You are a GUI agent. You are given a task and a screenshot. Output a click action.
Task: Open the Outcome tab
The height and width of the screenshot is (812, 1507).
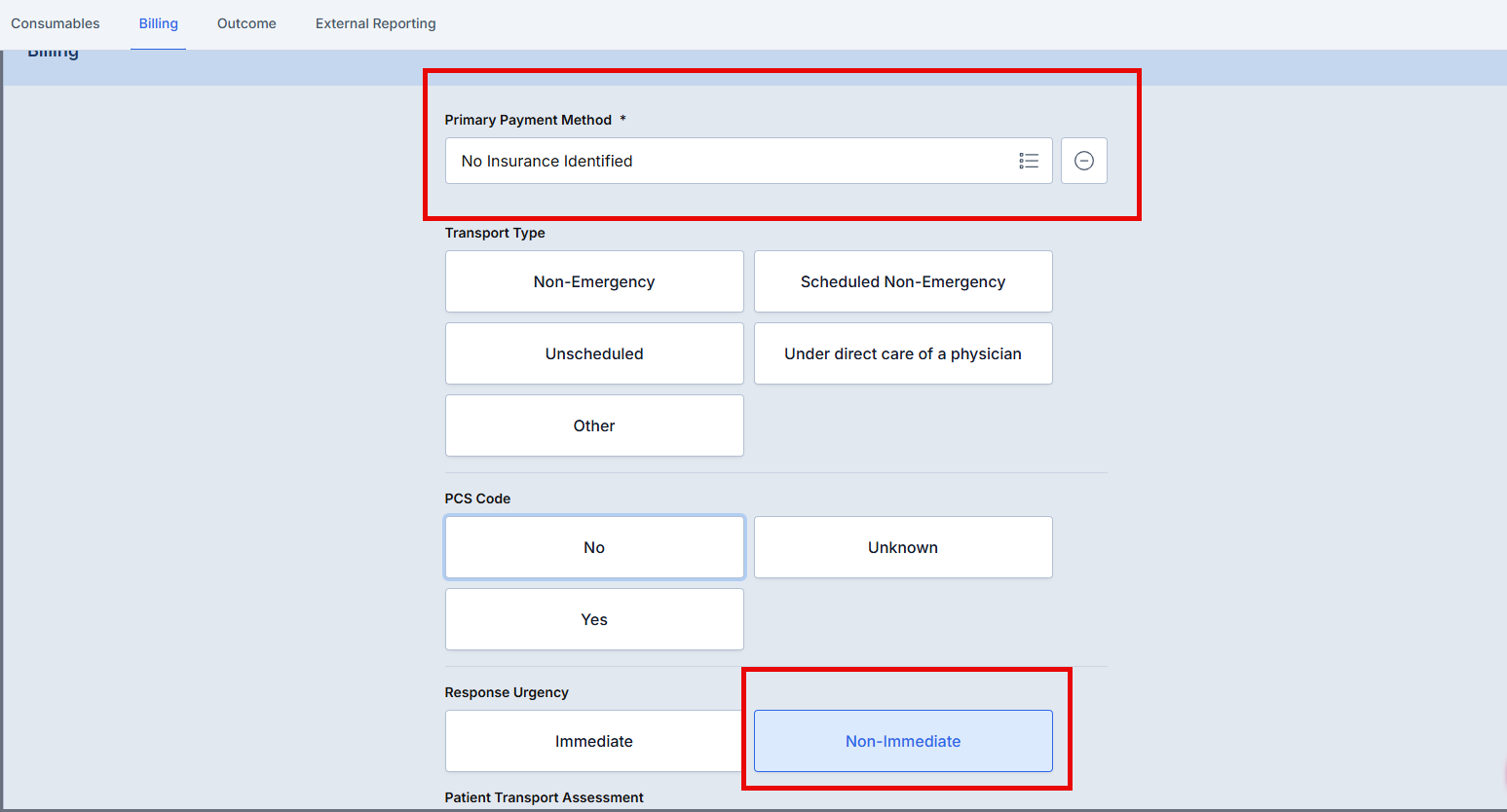(246, 23)
